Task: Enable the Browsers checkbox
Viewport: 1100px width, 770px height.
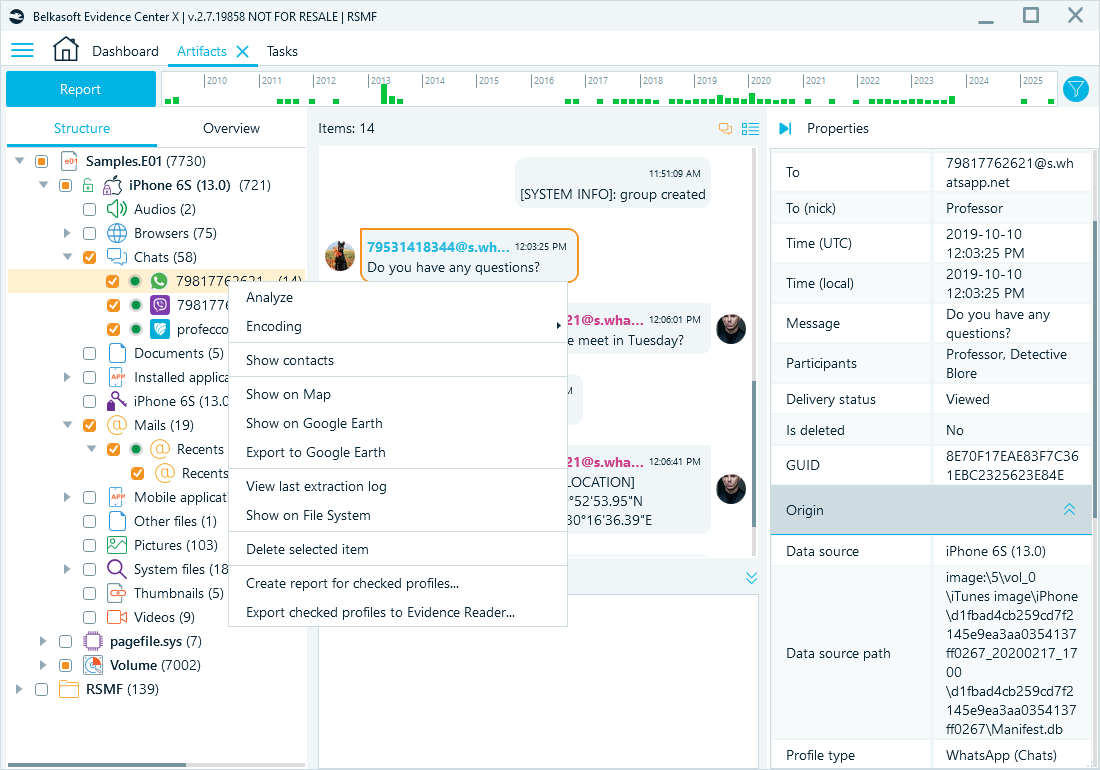Action: click(89, 233)
